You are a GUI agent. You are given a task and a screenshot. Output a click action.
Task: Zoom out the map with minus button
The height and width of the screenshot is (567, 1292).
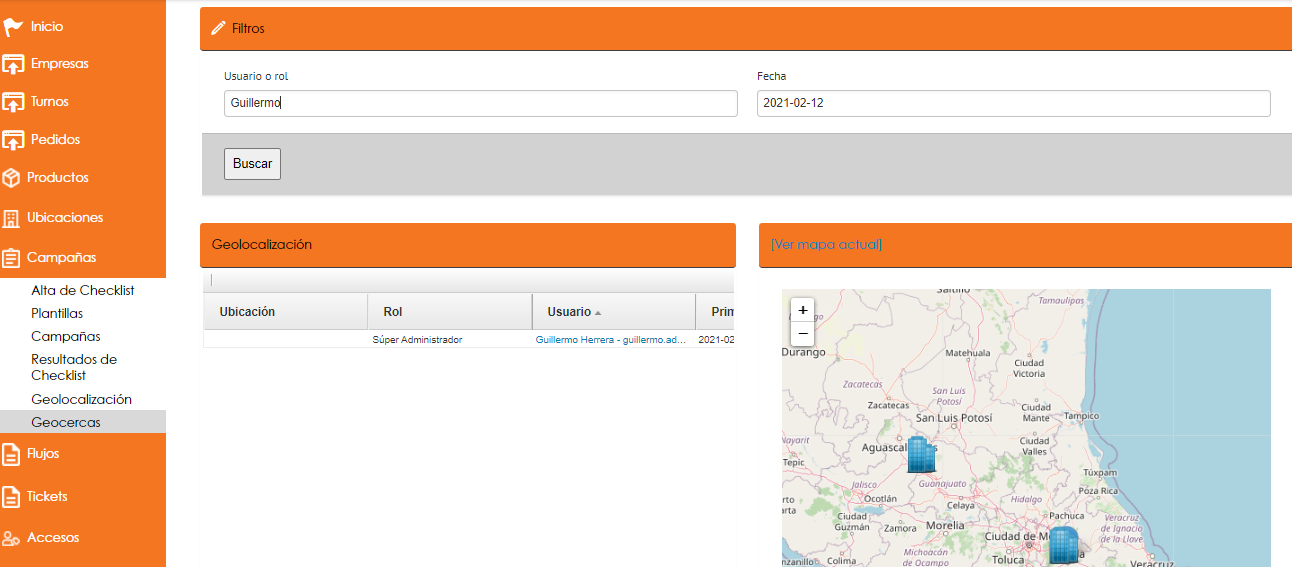coord(803,334)
